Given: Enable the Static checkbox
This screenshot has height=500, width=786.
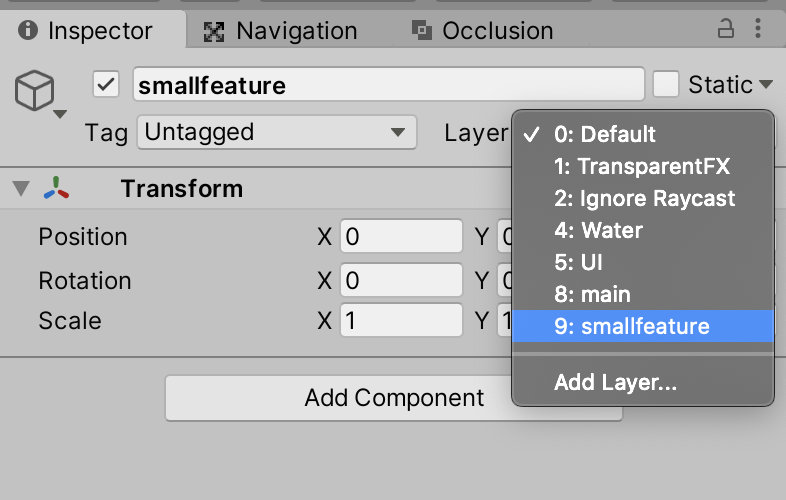Looking at the screenshot, I should pyautogui.click(x=666, y=84).
